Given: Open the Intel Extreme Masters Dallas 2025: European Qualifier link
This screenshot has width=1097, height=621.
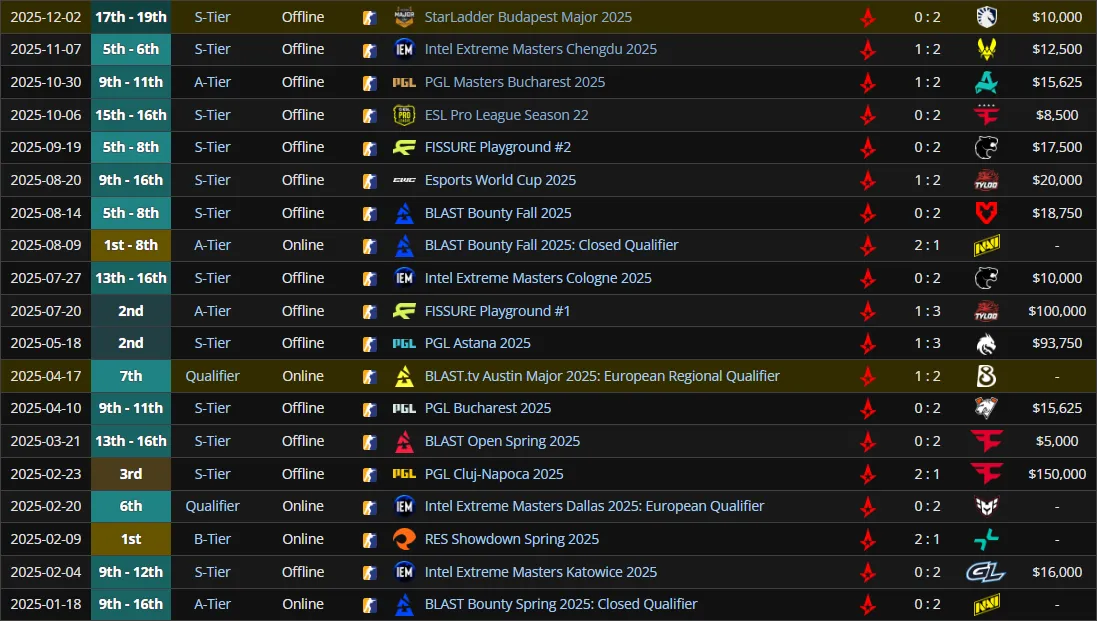Looking at the screenshot, I should (595, 506).
